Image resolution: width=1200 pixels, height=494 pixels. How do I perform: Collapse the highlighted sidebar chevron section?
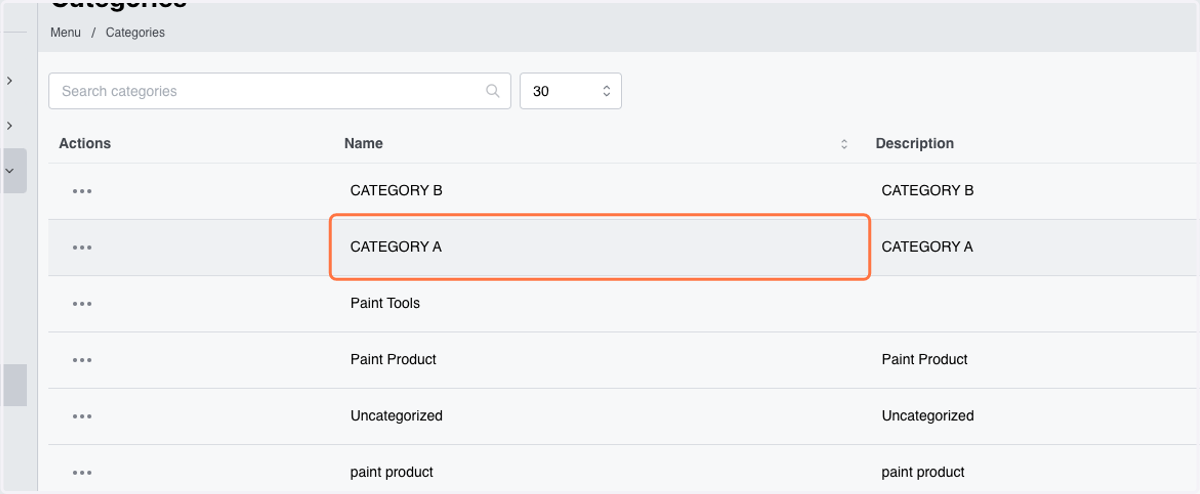pyautogui.click(x=9, y=171)
